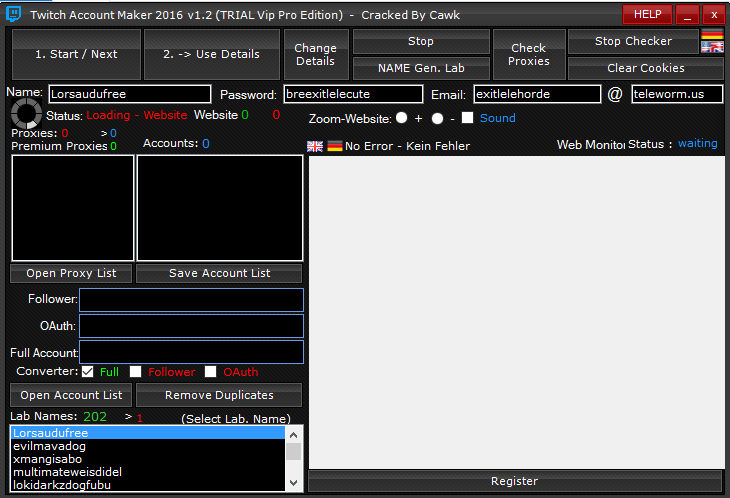Click the Full Account text field
This screenshot has height=498, width=730.
pos(191,352)
